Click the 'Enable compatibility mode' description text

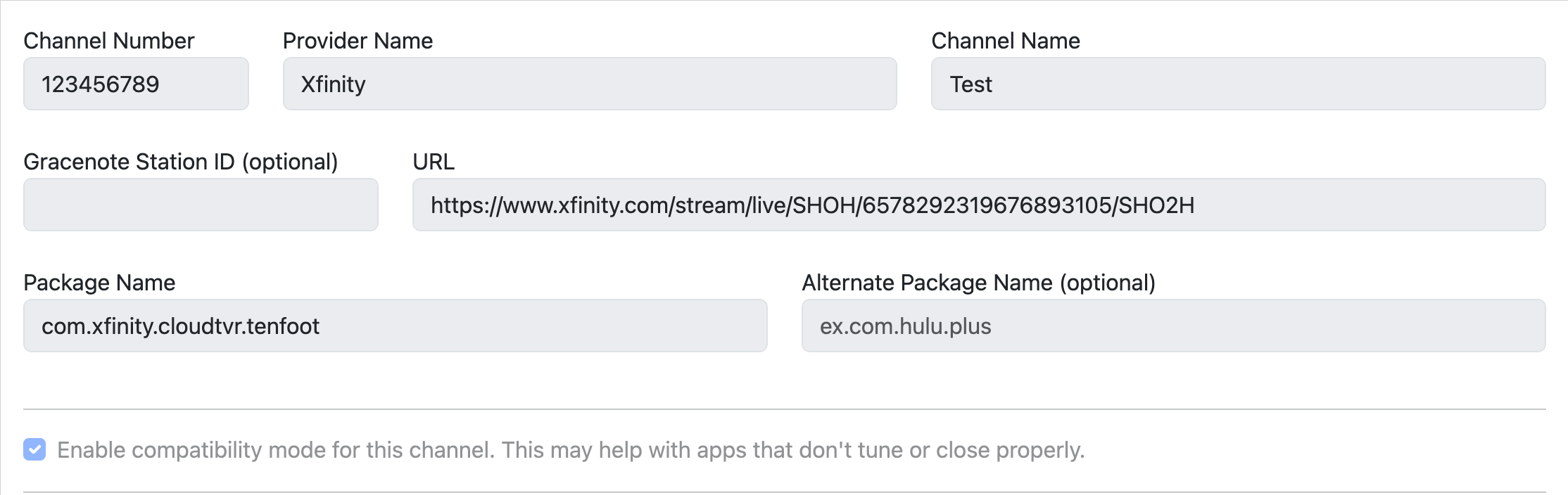tap(570, 450)
